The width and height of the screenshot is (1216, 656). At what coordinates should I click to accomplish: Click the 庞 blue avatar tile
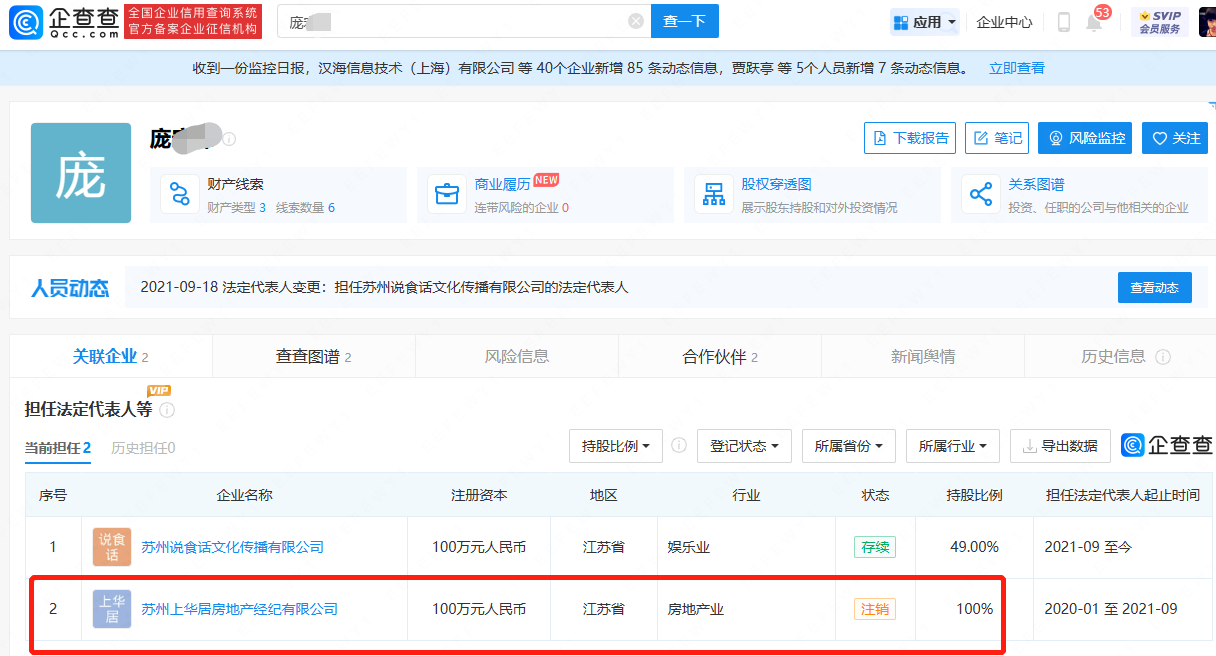tap(81, 173)
